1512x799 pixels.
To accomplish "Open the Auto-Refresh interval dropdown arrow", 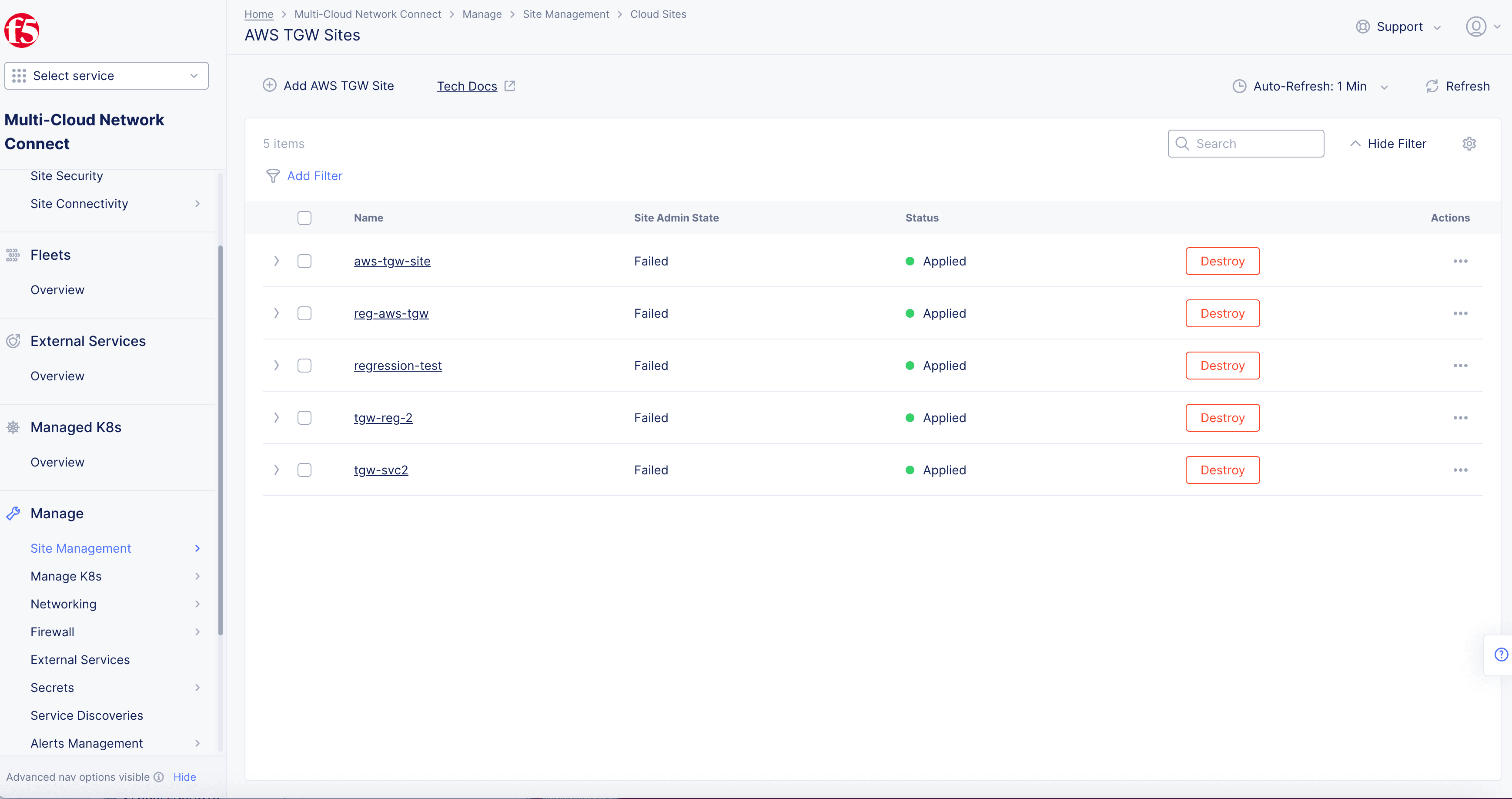I will pyautogui.click(x=1384, y=87).
